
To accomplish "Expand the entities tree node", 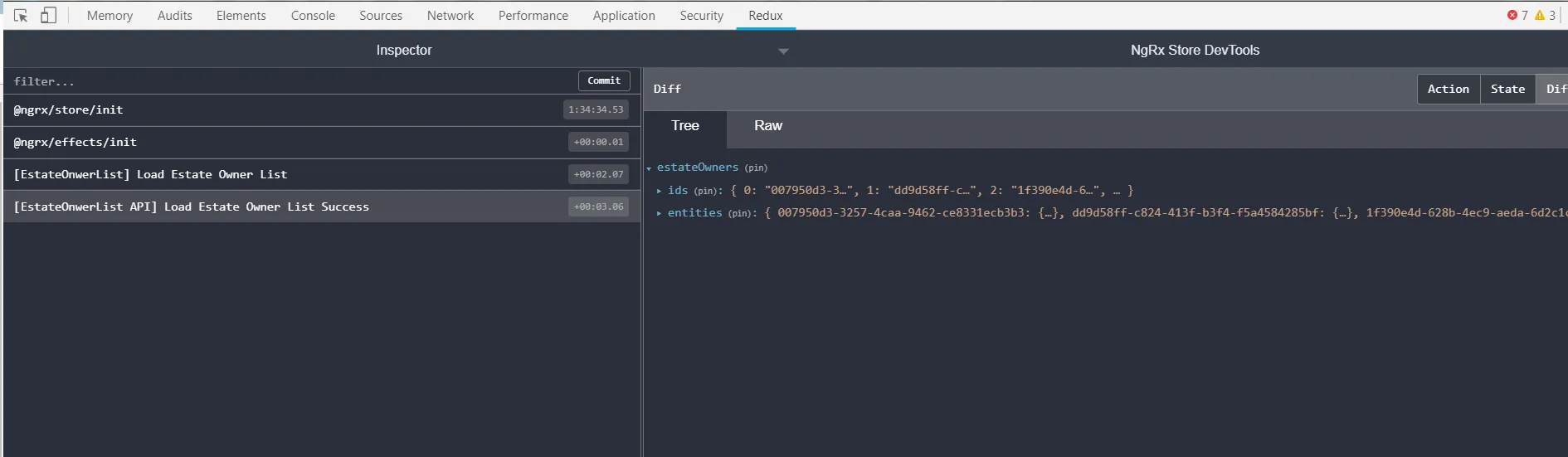I will click(660, 213).
